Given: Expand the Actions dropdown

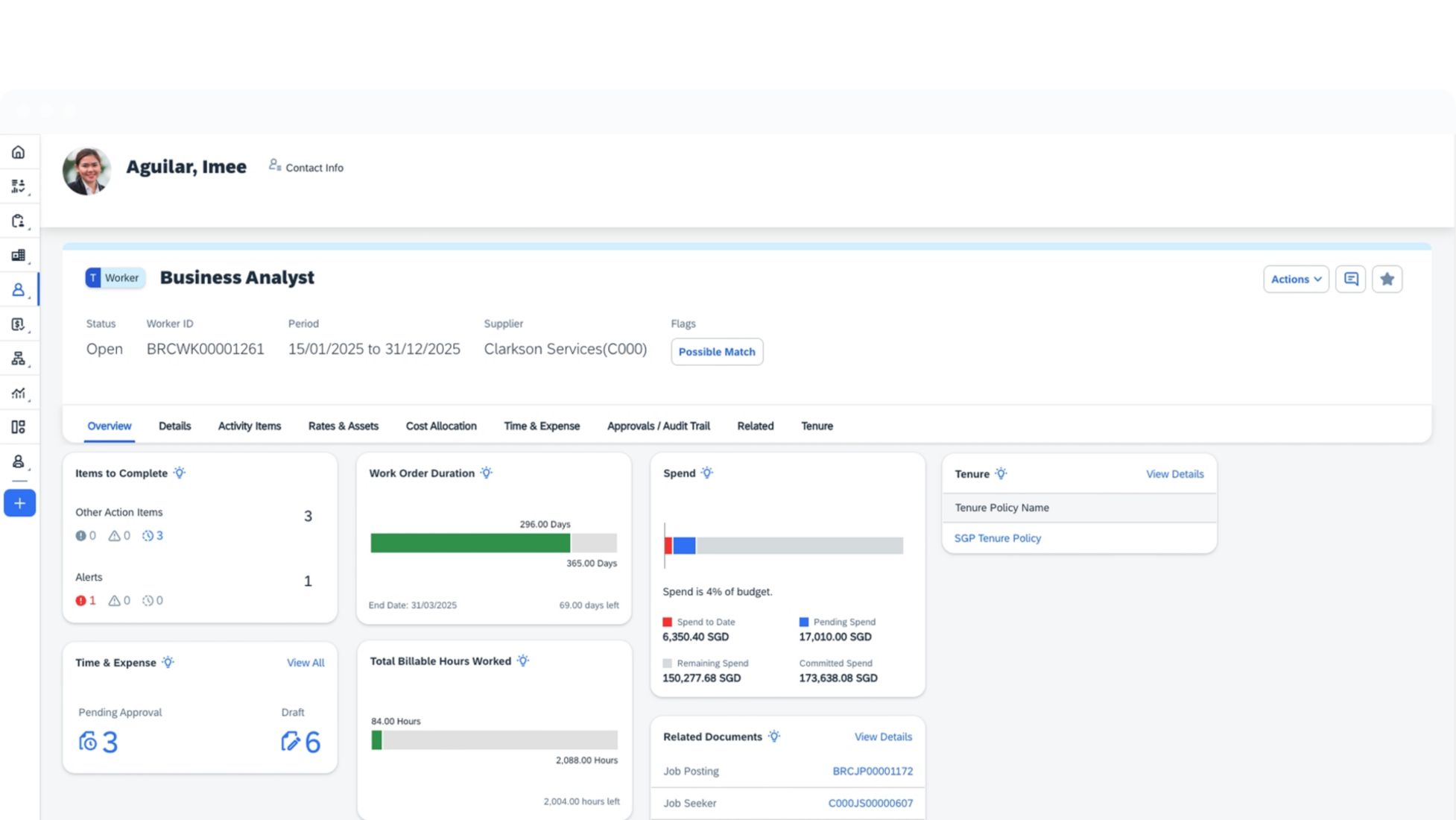Looking at the screenshot, I should tap(1296, 279).
